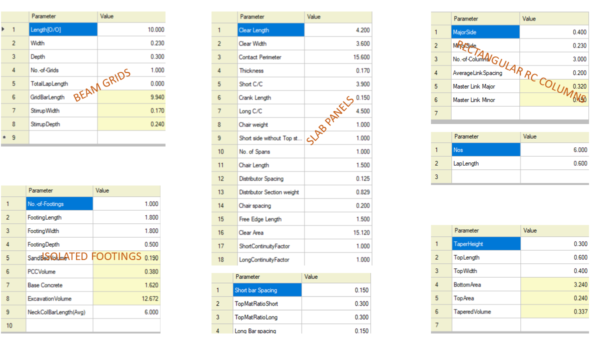This screenshot has height=360, width=600.
Task: Click the Short bar Spacing parameter cell
Action: (x=267, y=290)
